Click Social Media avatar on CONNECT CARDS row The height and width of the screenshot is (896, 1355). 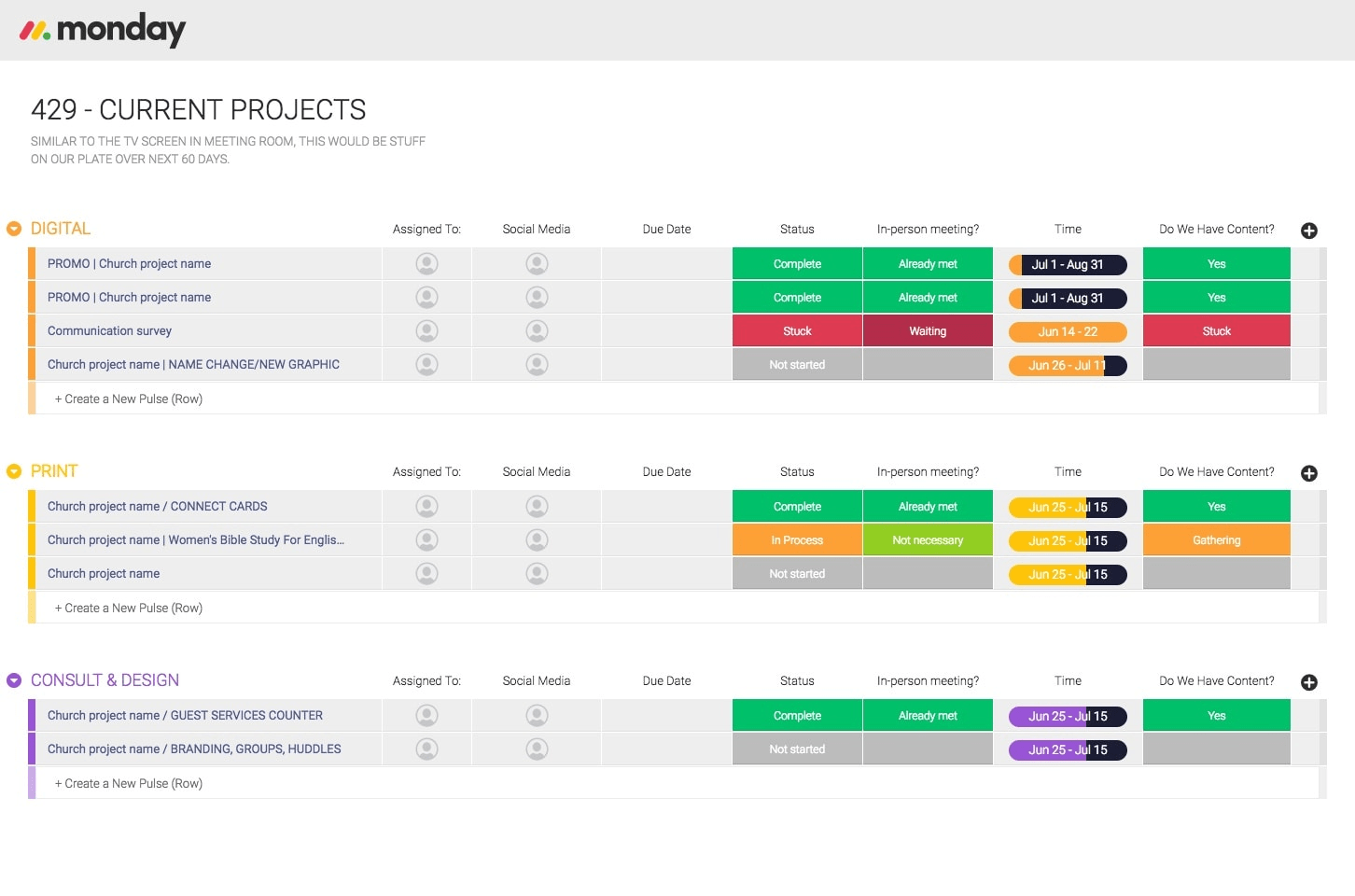(x=537, y=506)
